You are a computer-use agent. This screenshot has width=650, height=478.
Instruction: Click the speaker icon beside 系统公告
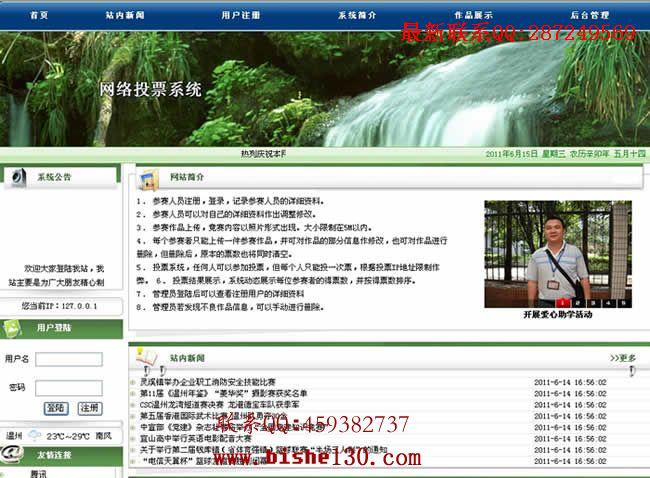tap(19, 177)
